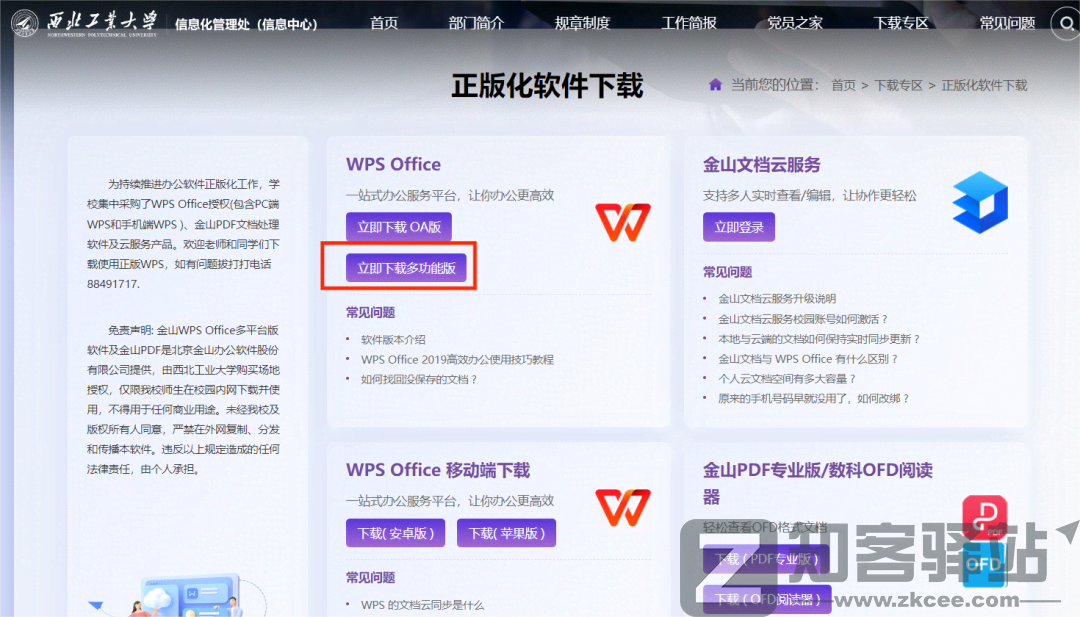Open the 部门简介 menu item

pyautogui.click(x=477, y=22)
